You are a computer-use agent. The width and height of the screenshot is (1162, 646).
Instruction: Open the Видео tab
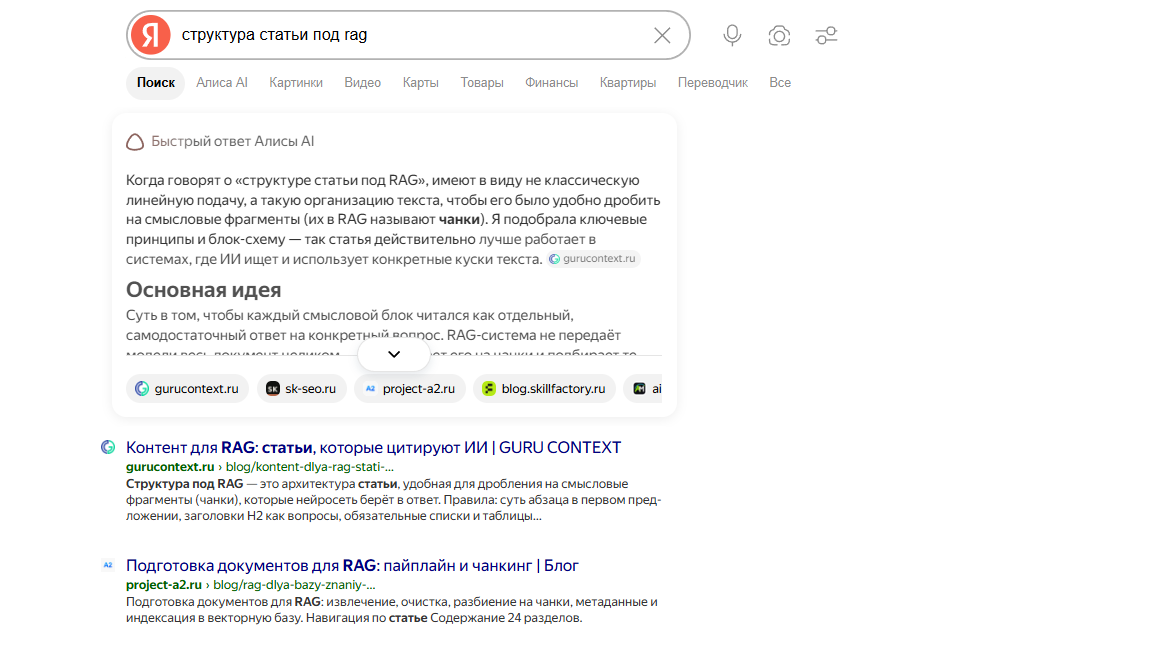click(362, 83)
